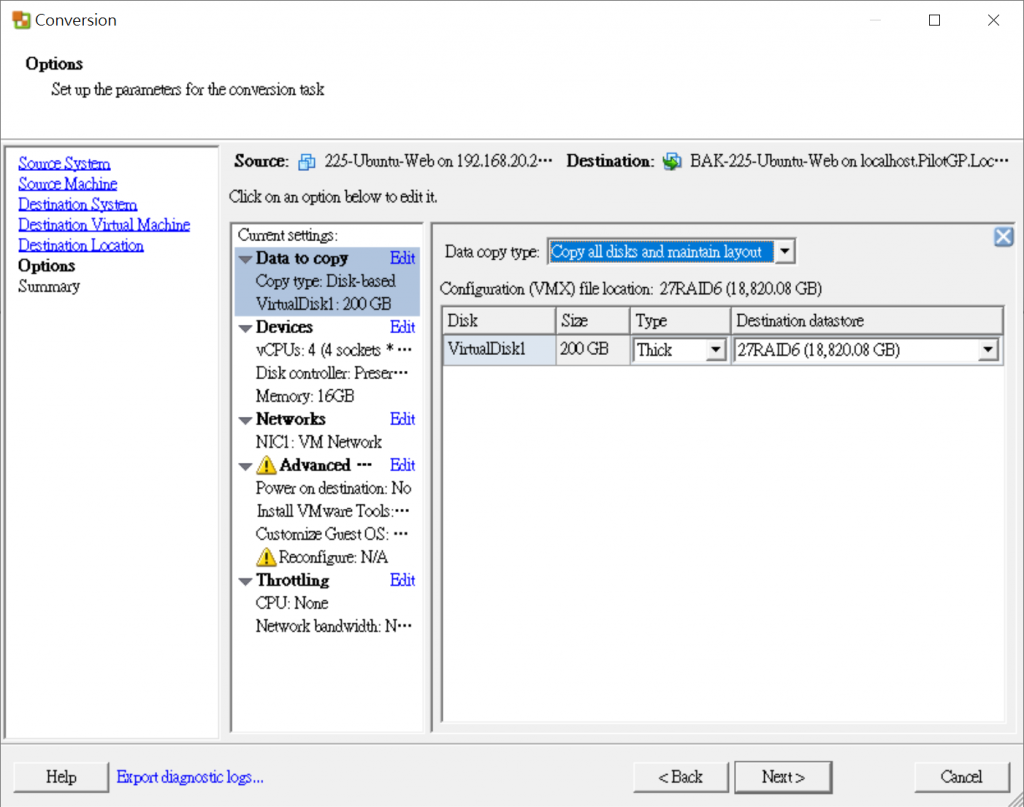Cancel the conversion wizard

pyautogui.click(x=961, y=777)
